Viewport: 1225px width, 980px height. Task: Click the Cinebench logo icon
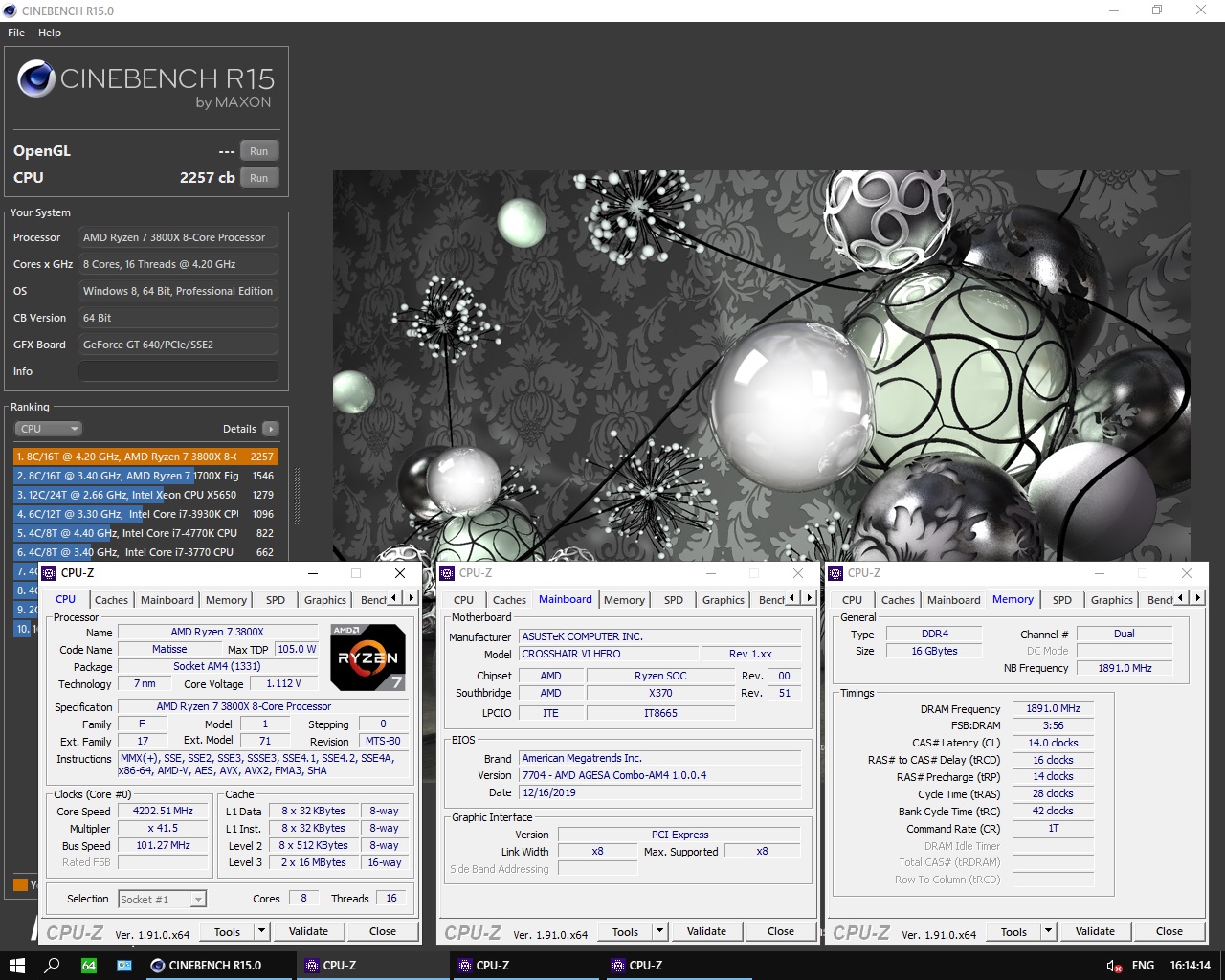36,79
